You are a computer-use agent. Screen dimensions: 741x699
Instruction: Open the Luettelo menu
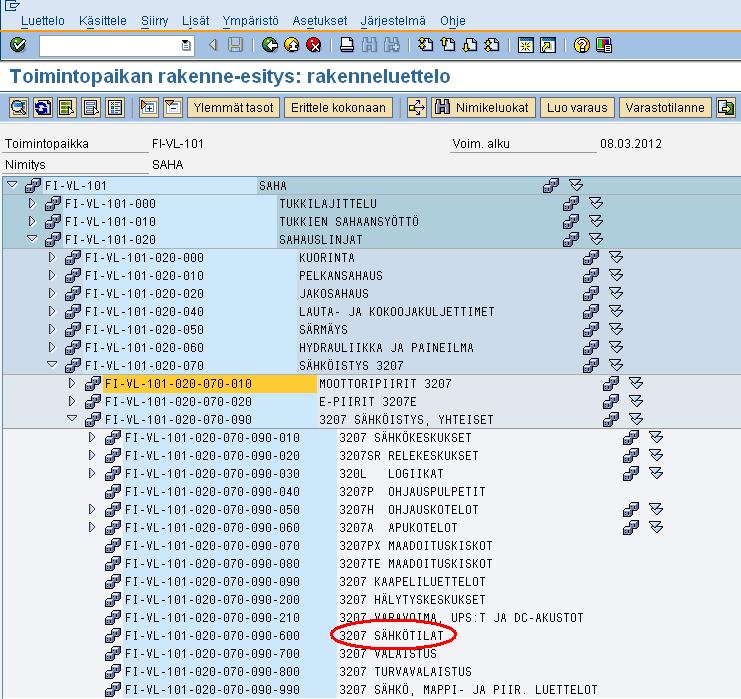tap(43, 21)
